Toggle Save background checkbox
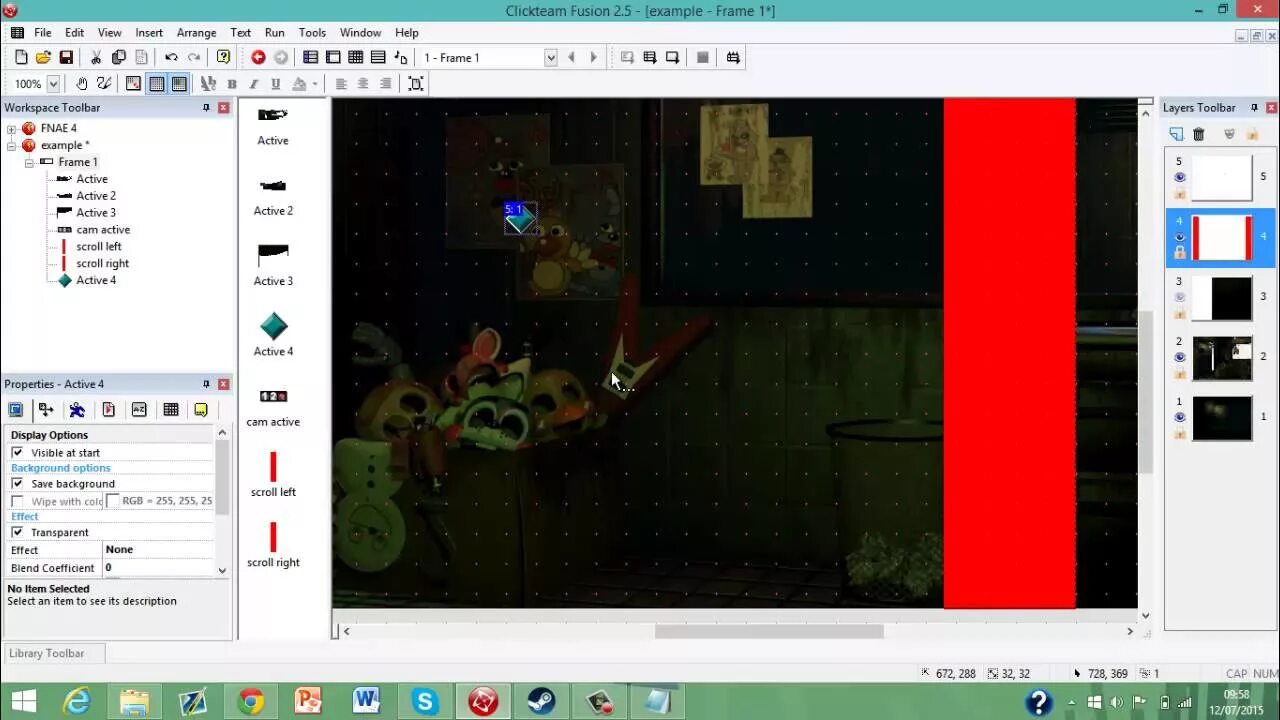The height and width of the screenshot is (720, 1280). pyautogui.click(x=17, y=484)
